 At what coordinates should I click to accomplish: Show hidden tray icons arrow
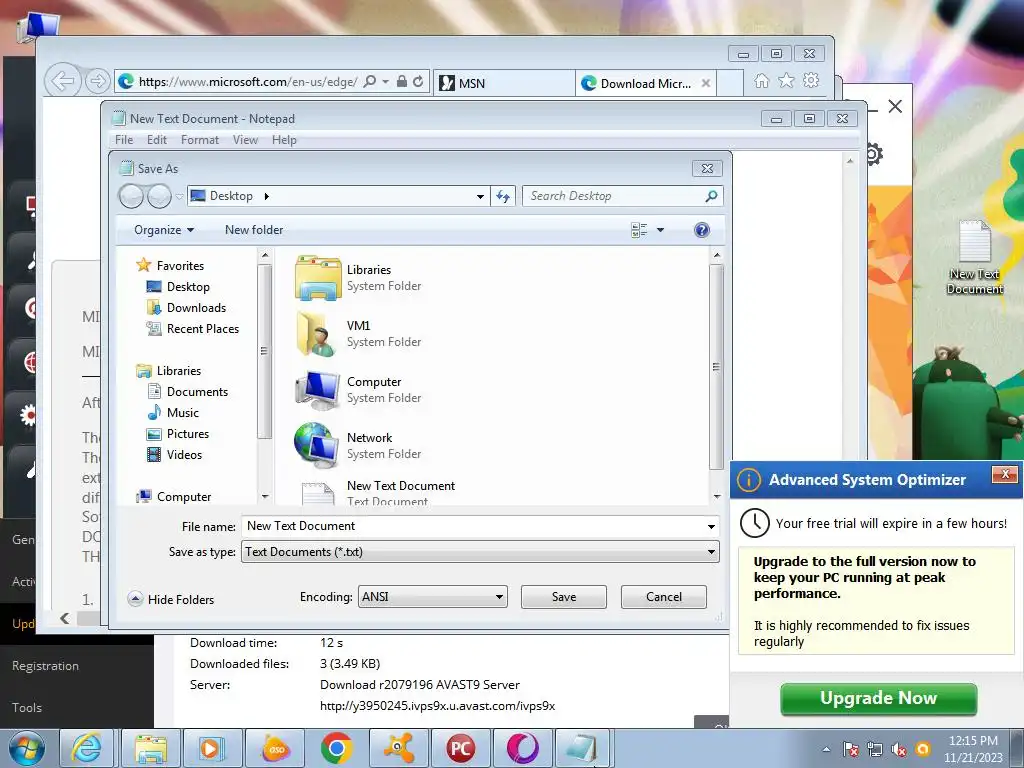pyautogui.click(x=827, y=749)
